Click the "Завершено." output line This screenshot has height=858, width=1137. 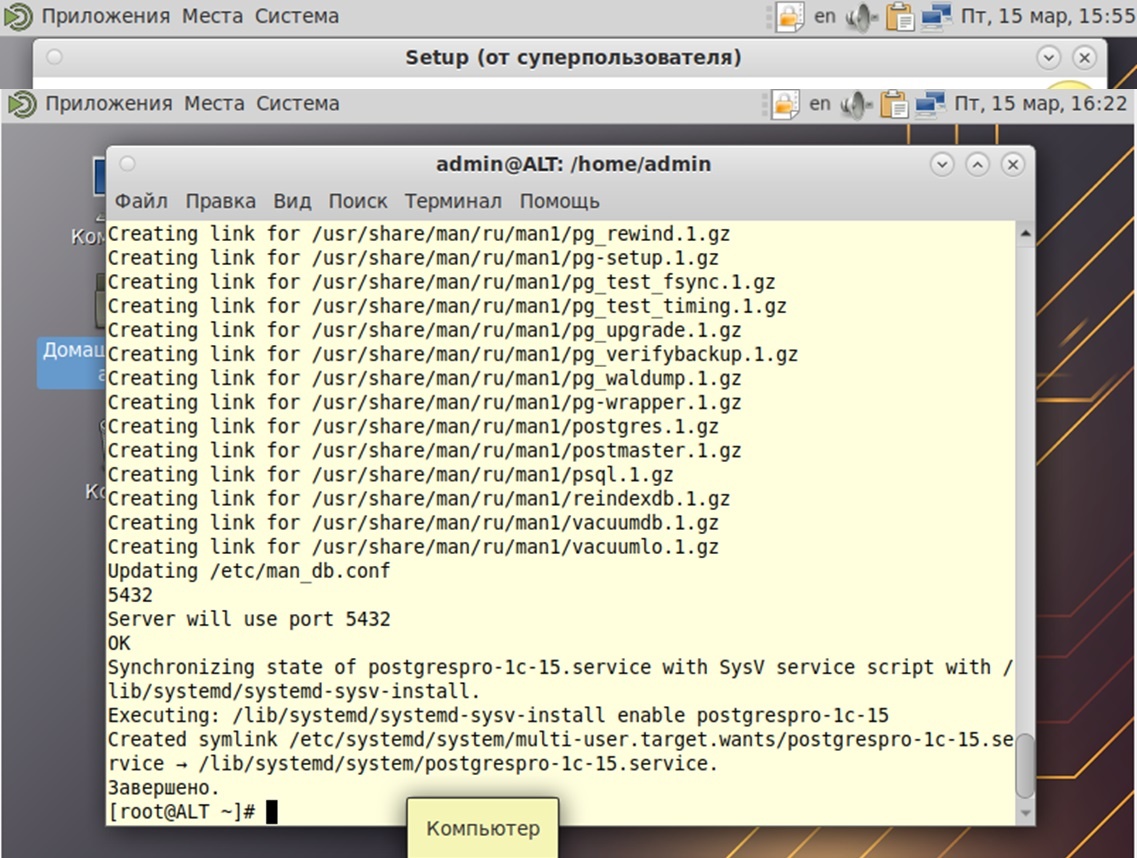tap(163, 788)
